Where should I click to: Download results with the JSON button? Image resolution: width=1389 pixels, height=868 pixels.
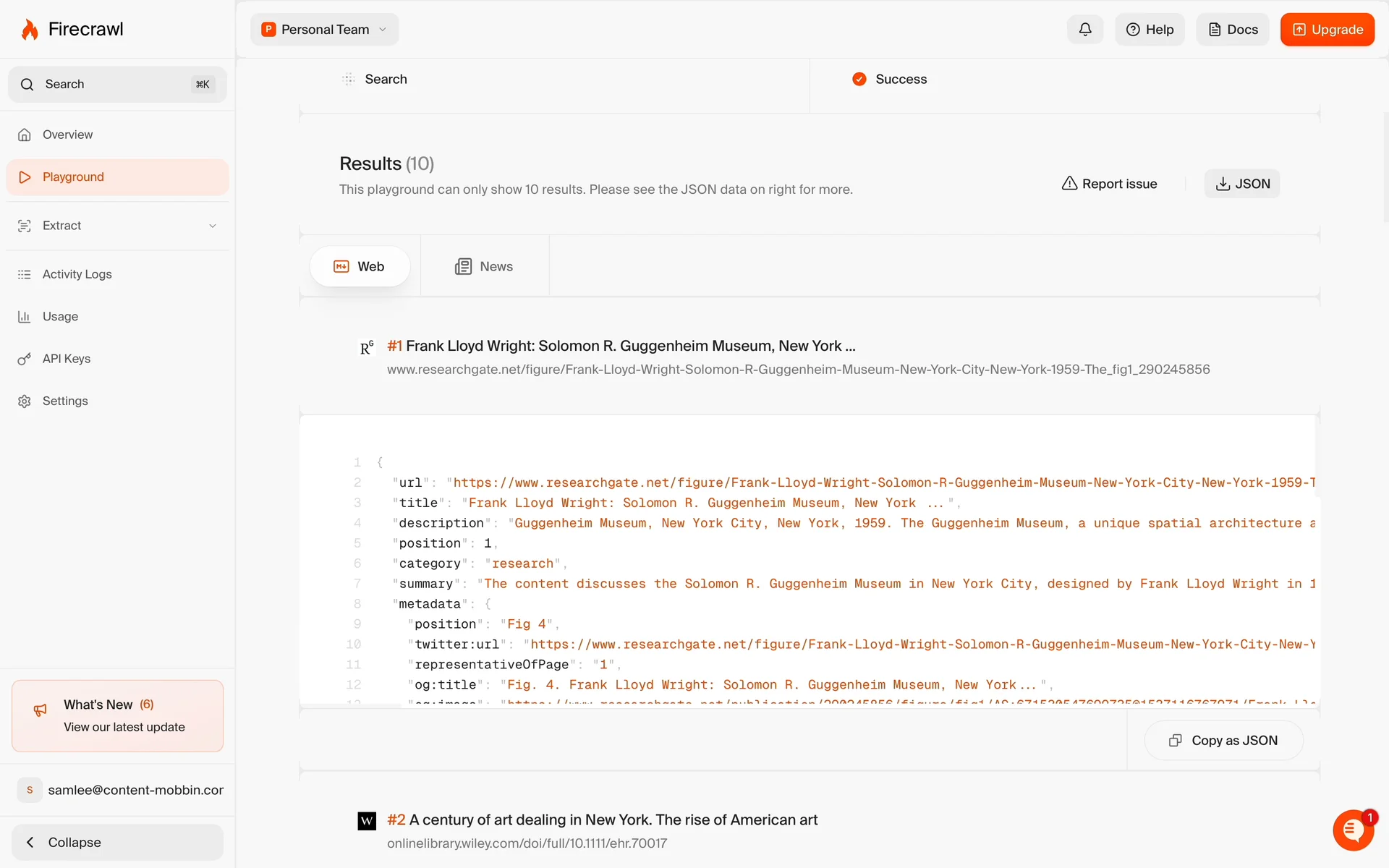[x=1241, y=184]
